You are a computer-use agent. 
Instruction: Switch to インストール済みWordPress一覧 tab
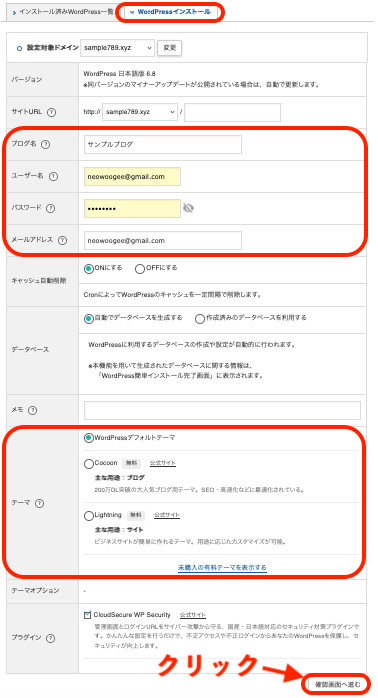click(62, 12)
